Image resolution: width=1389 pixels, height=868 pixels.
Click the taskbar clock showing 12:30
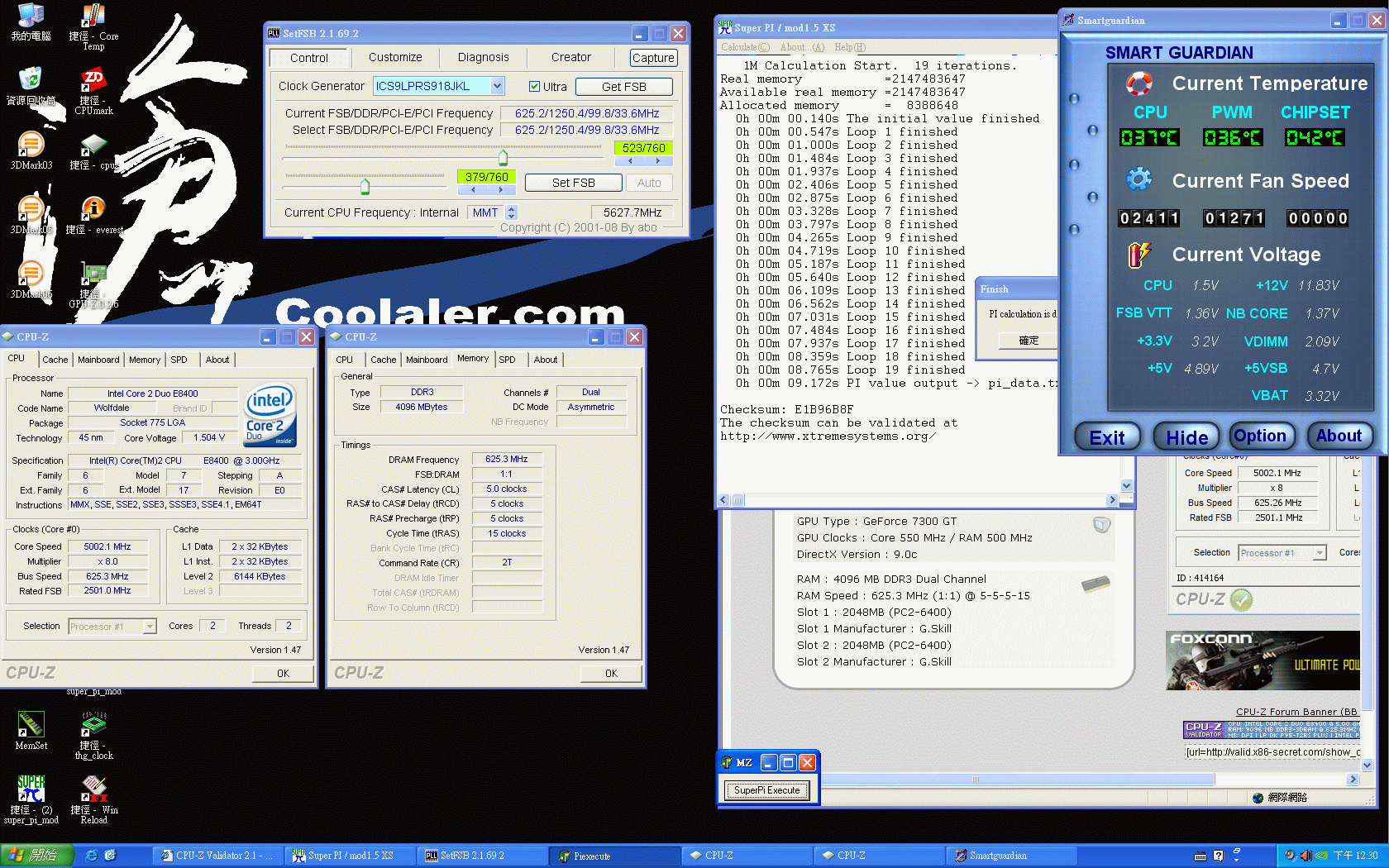click(x=1355, y=856)
